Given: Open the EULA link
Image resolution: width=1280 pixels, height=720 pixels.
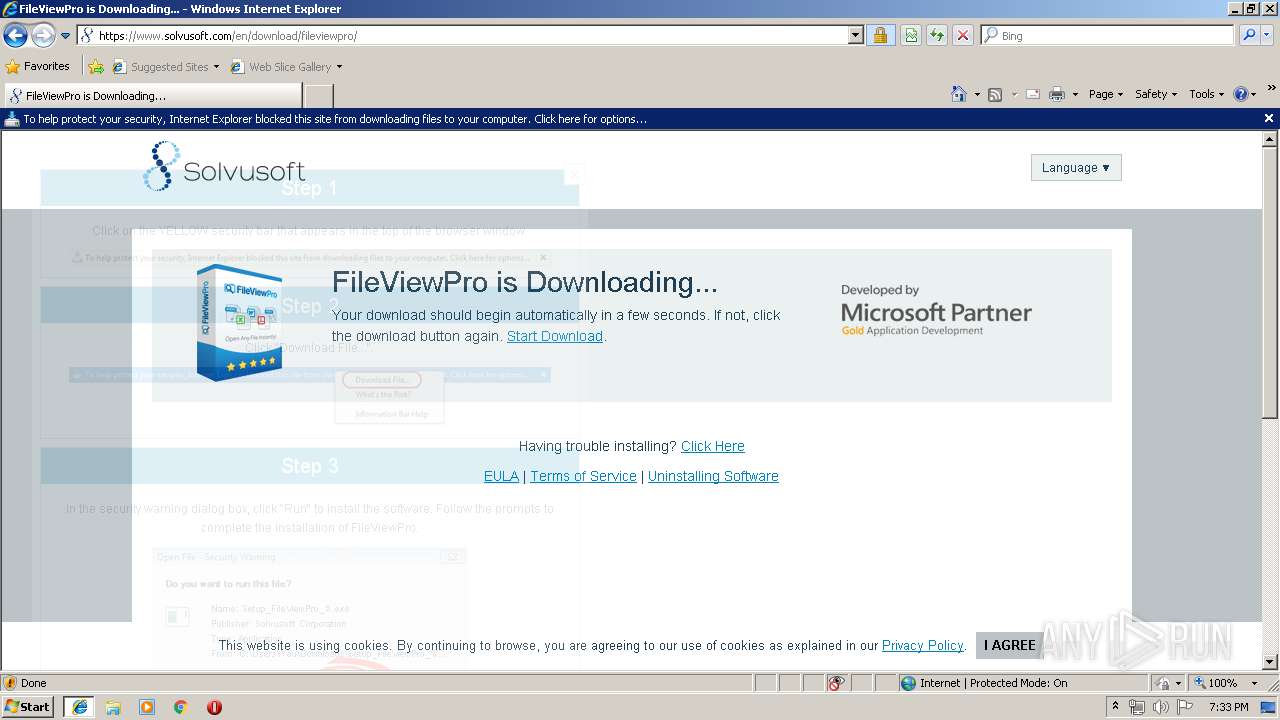Looking at the screenshot, I should pyautogui.click(x=501, y=476).
